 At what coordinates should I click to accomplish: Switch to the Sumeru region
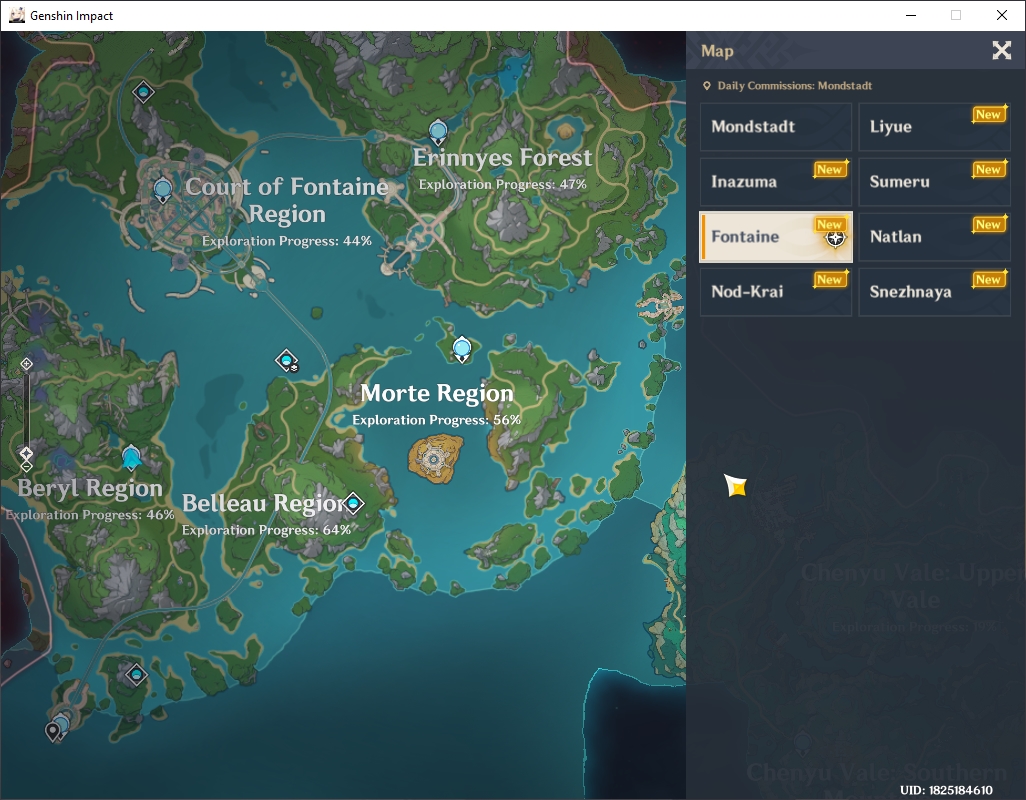click(934, 181)
